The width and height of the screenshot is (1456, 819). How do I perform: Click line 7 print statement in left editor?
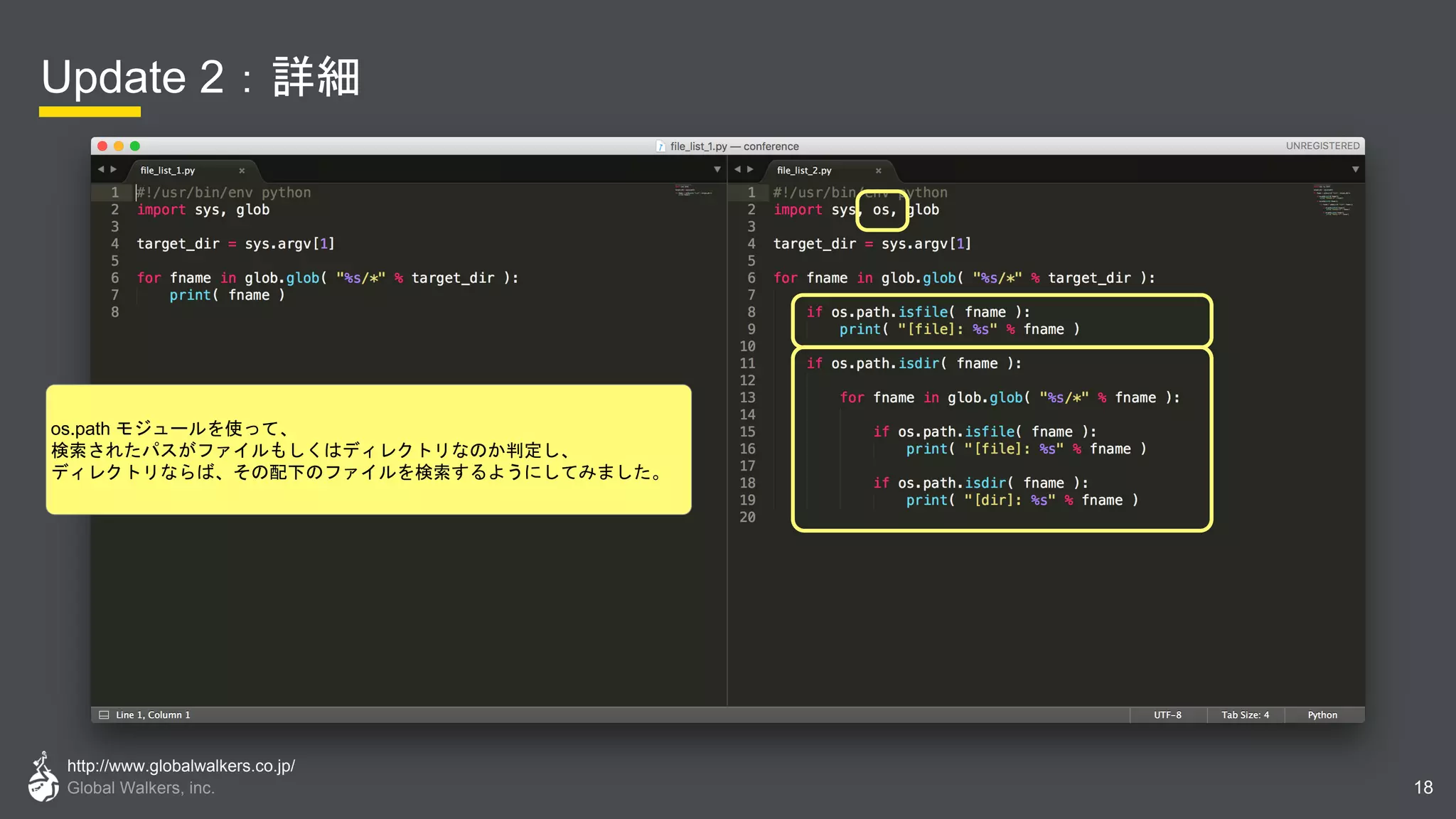pyautogui.click(x=226, y=295)
